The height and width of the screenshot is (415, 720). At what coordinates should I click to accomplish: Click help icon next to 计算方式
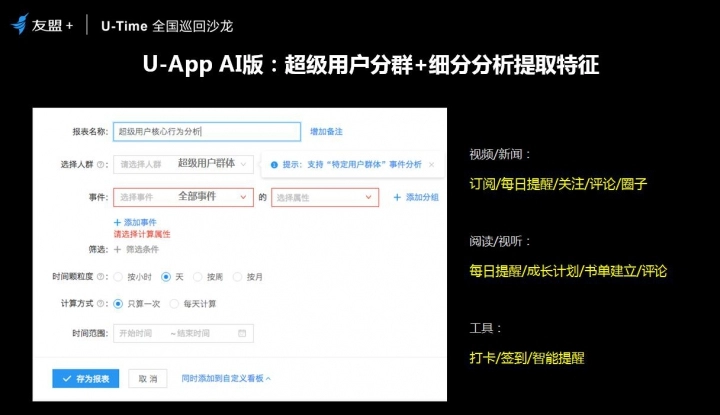click(107, 303)
